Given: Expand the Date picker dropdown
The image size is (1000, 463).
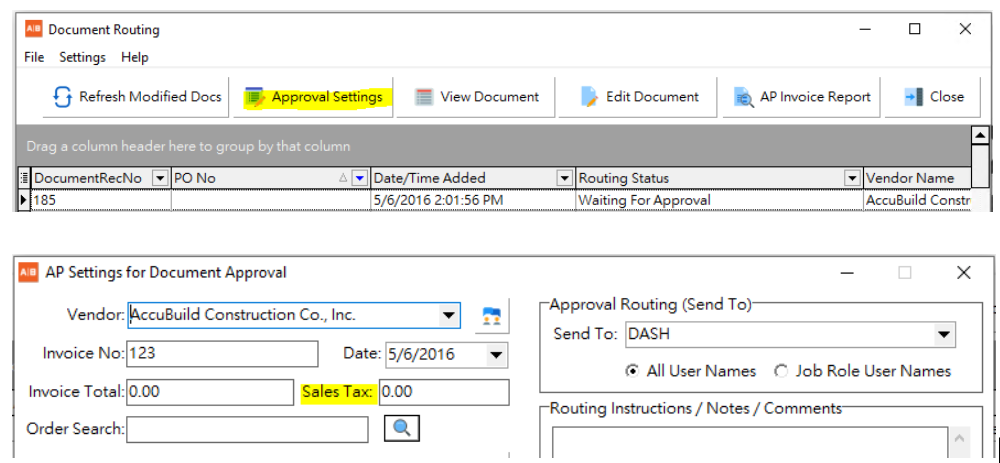Looking at the screenshot, I should [496, 355].
